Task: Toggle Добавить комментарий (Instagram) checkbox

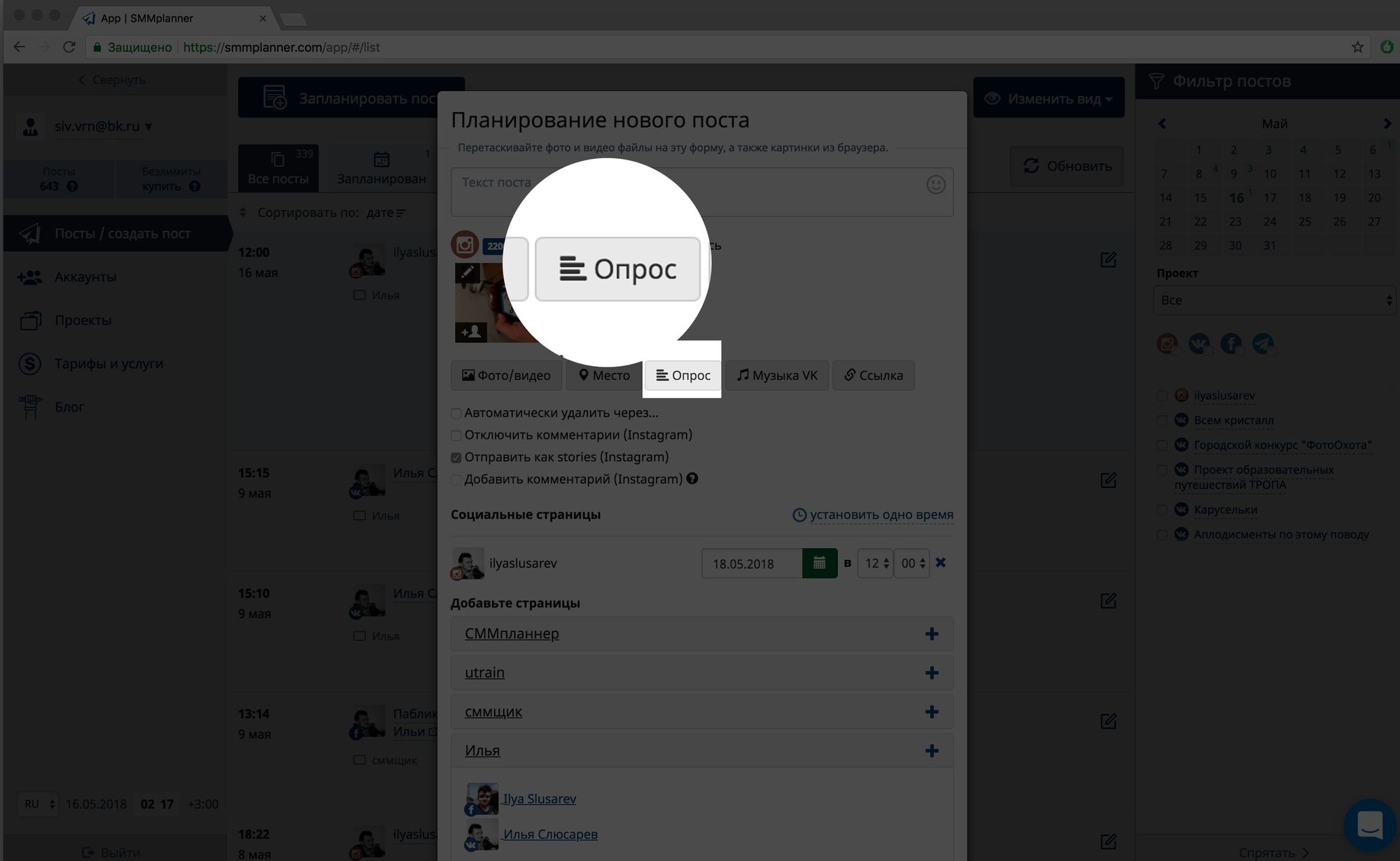Action: coord(456,479)
